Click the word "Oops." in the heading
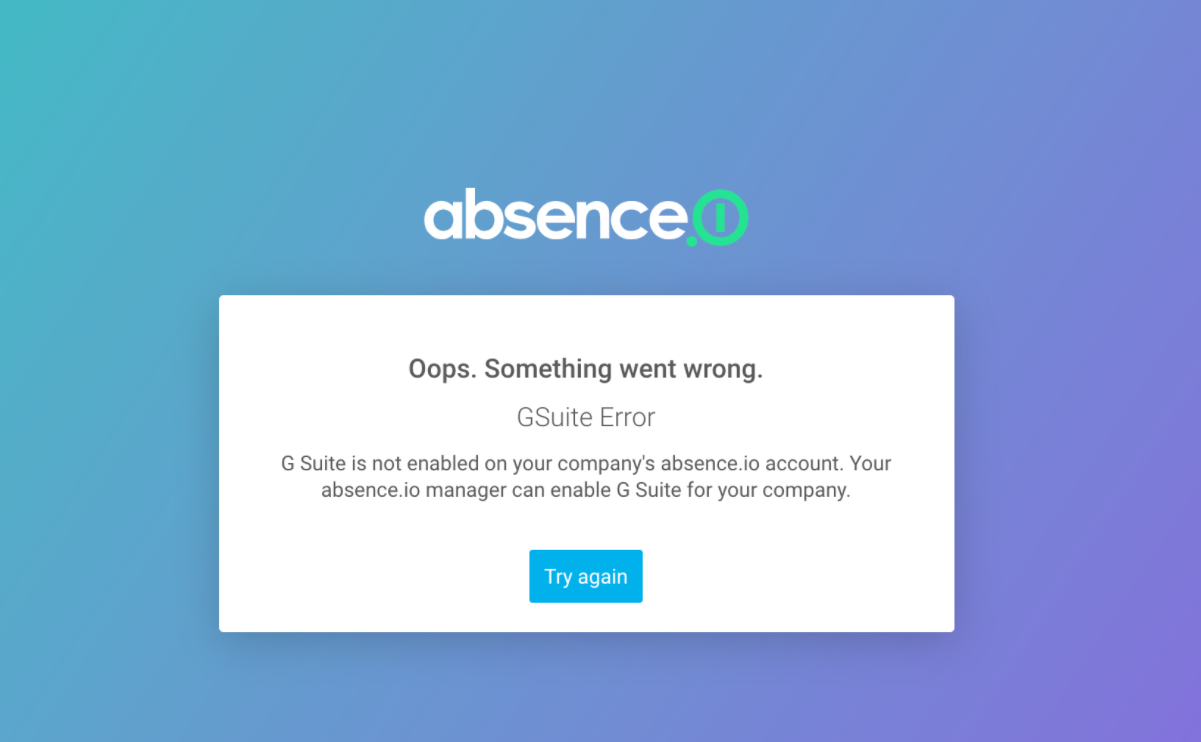This screenshot has height=742, width=1201. coord(442,369)
